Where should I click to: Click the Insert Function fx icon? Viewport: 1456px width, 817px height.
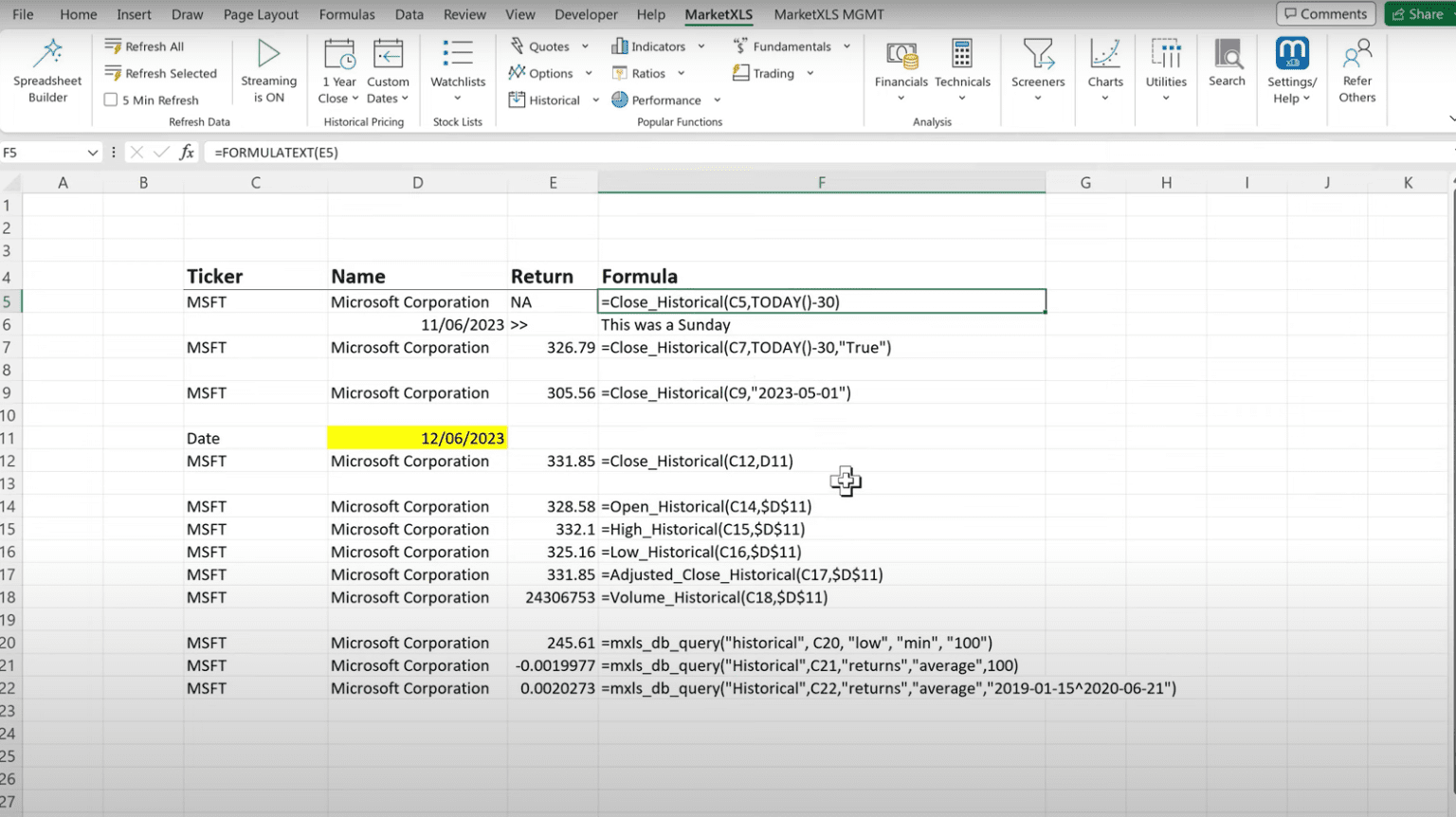coord(187,152)
